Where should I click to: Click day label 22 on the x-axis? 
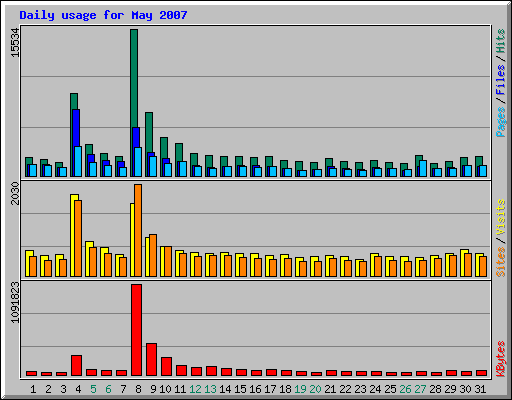coord(345,389)
